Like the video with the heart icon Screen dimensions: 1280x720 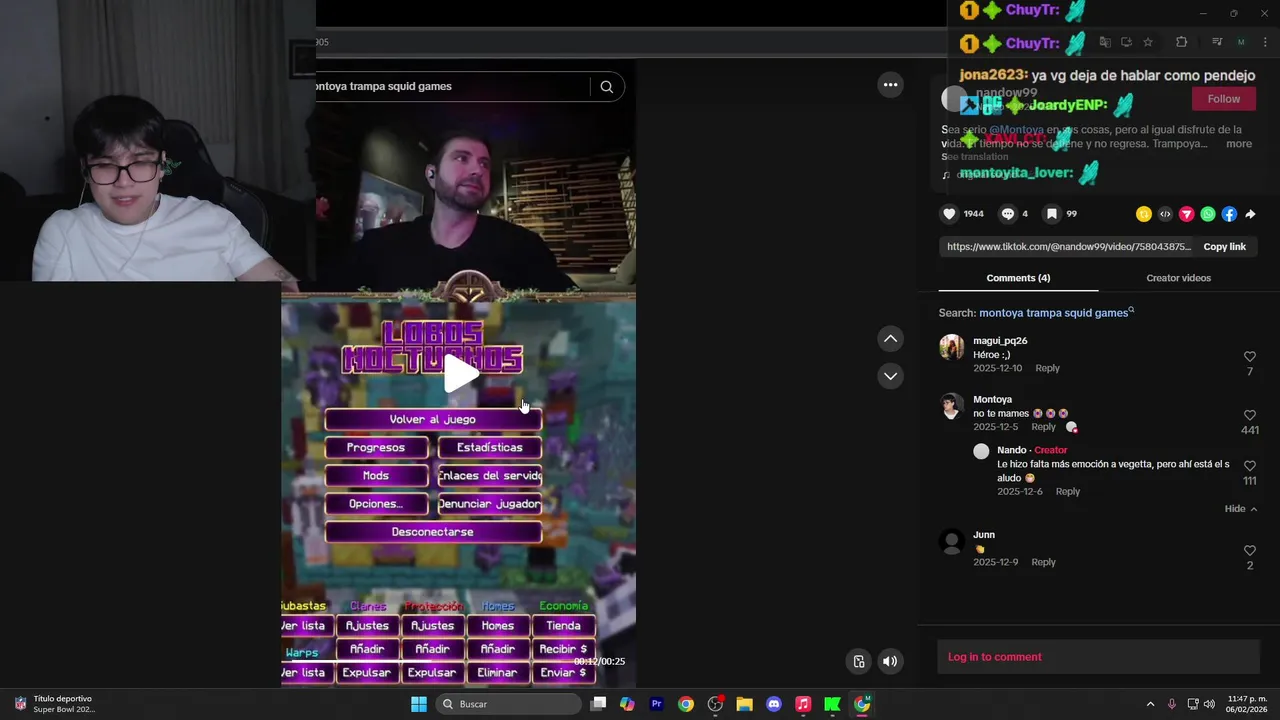tap(949, 214)
